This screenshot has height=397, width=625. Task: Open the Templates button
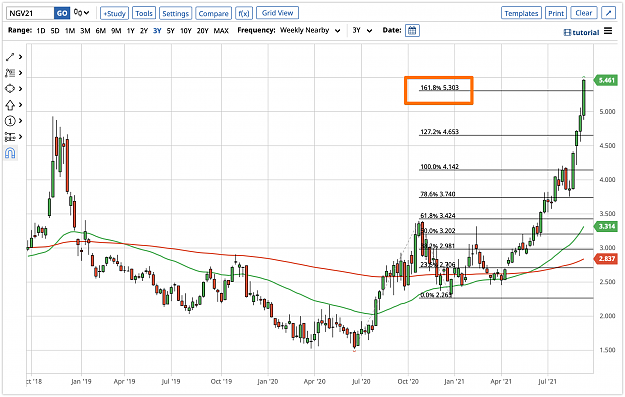tap(521, 13)
